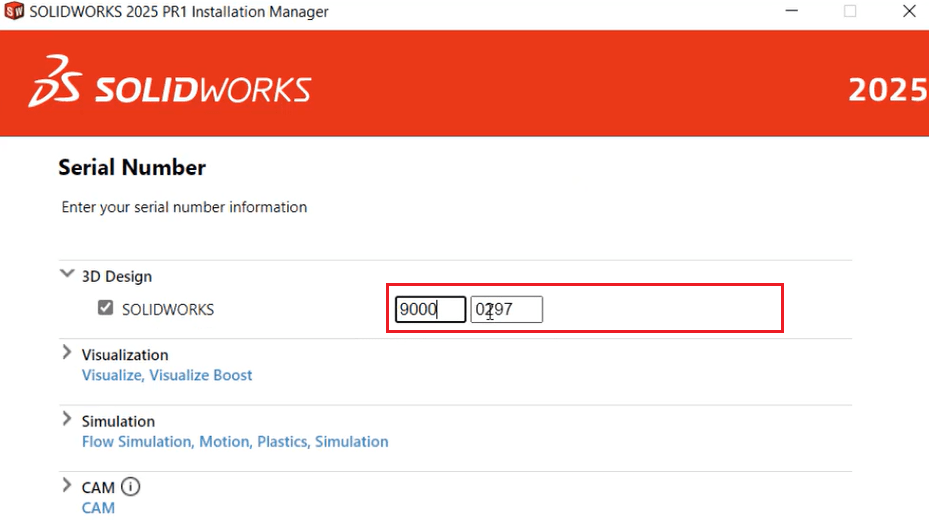This screenshot has height=520, width=929.
Task: Select the 3D Design section heading
Action: click(x=117, y=276)
